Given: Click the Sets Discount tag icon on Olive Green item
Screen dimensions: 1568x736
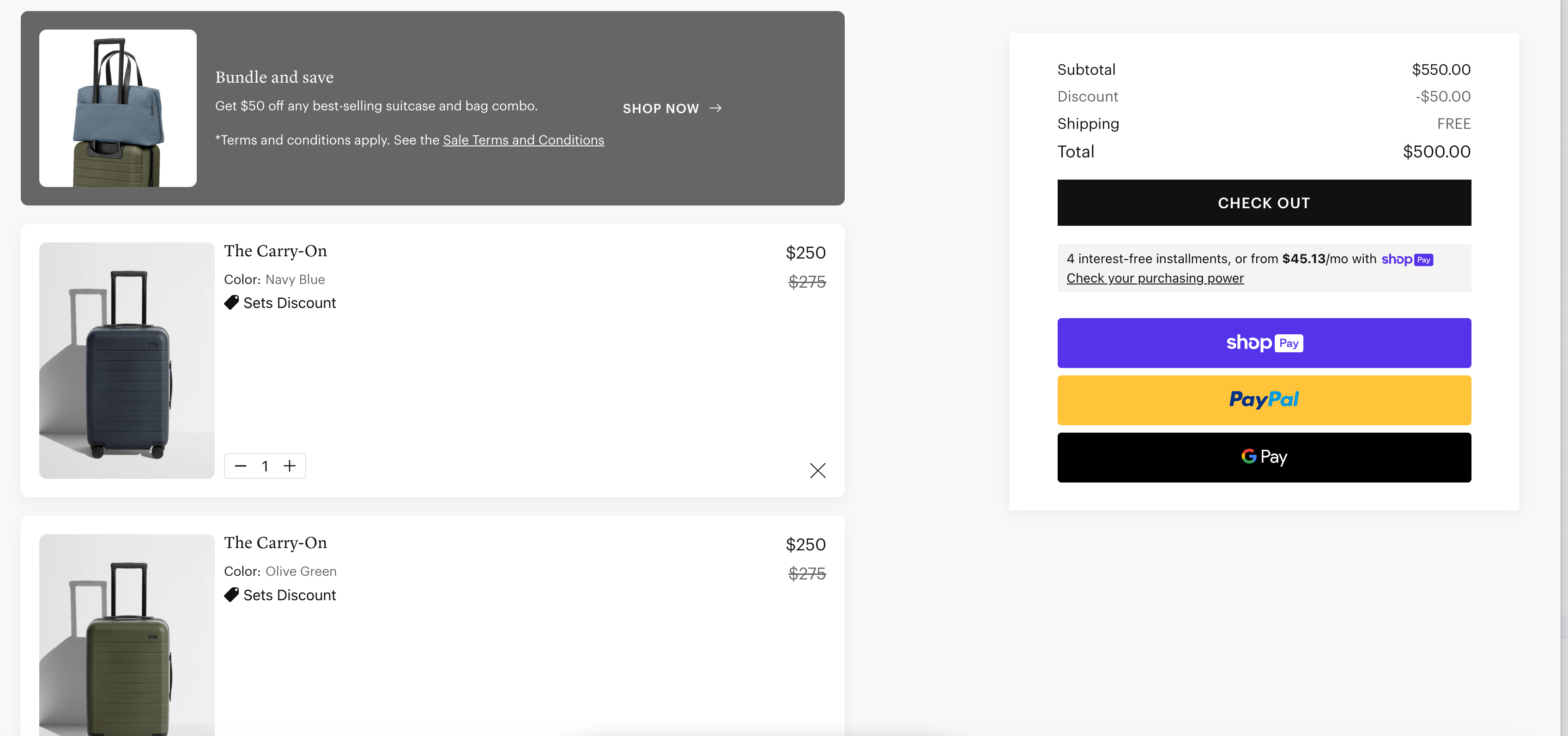Looking at the screenshot, I should click(x=231, y=595).
